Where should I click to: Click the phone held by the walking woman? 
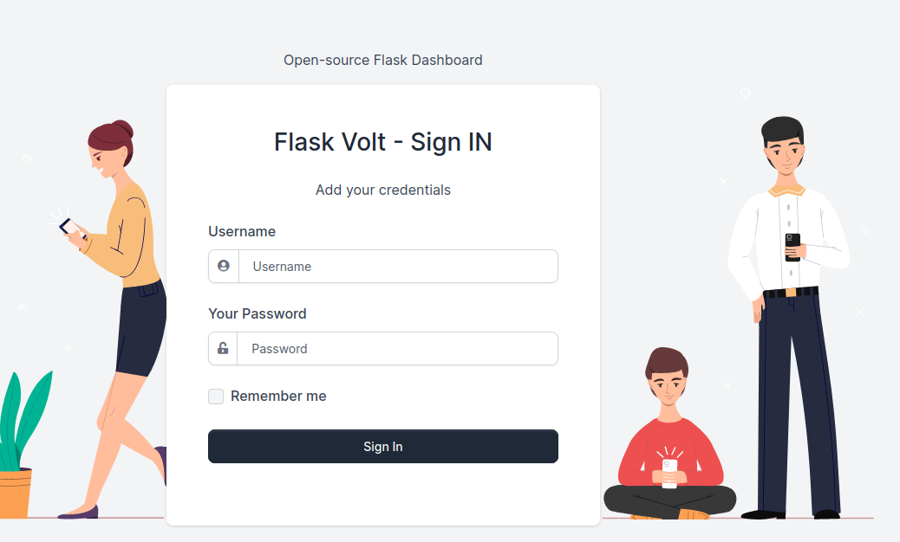click(68, 226)
